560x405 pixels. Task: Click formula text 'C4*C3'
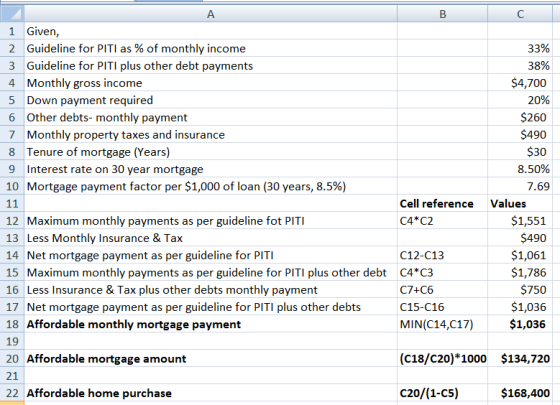[x=416, y=272]
